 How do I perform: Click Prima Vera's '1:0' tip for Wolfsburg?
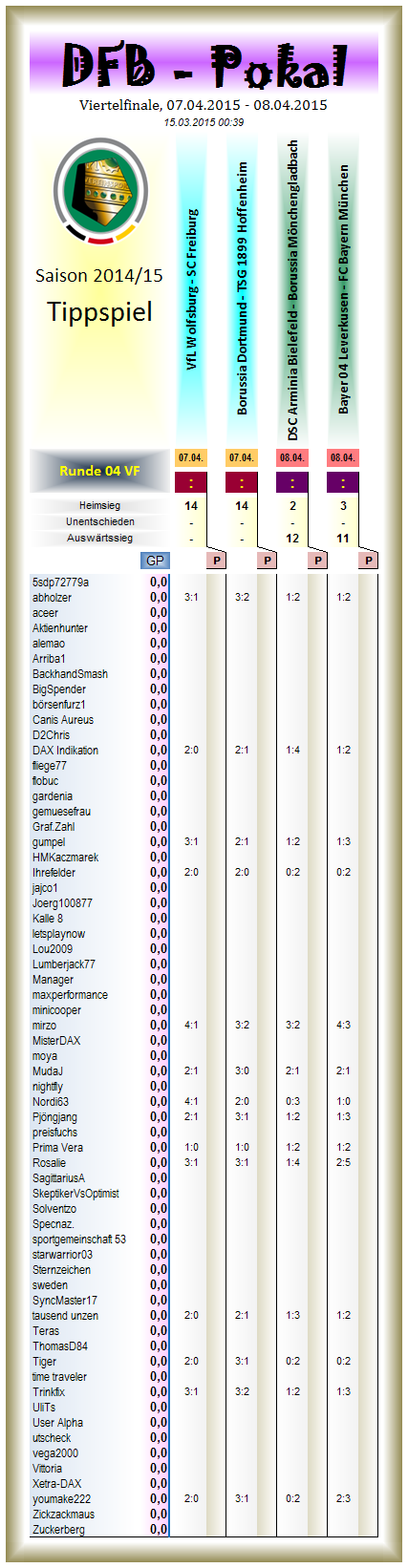[191, 1147]
